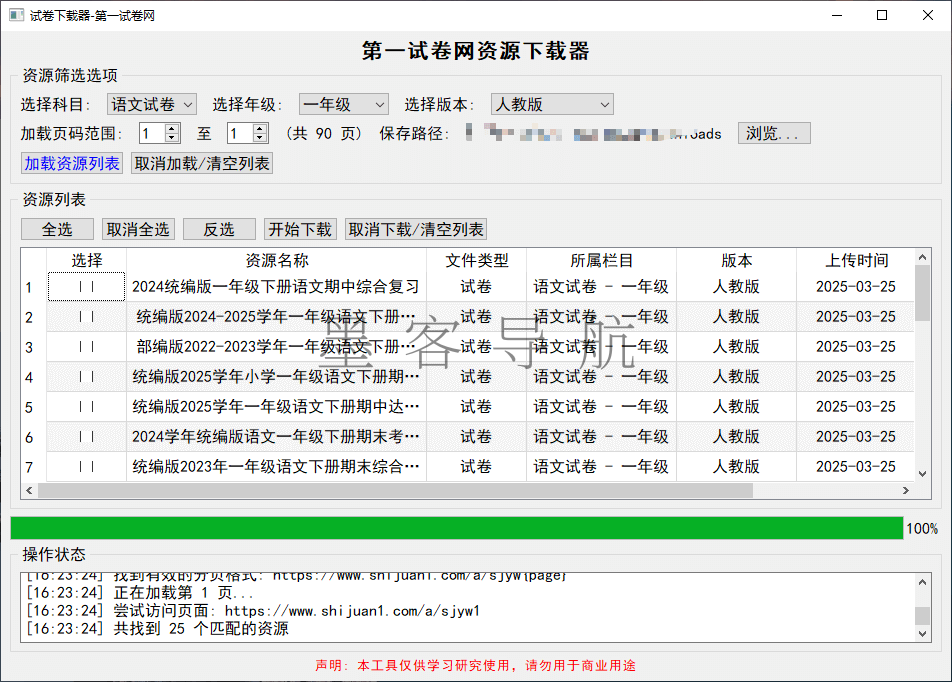Screen dimensions: 952x682
Task: Click the 全选 button
Action: [x=57, y=229]
